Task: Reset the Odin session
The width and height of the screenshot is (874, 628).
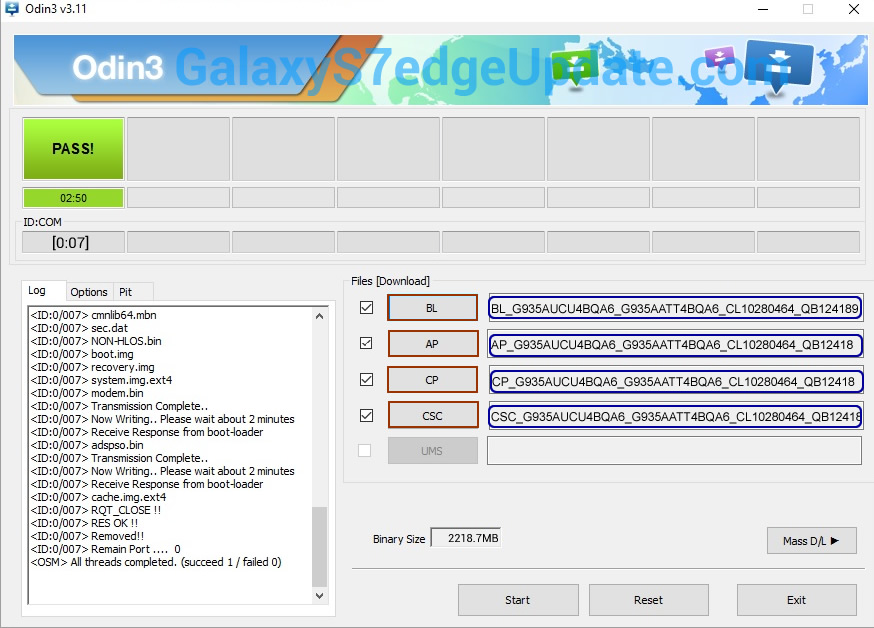Action: (648, 600)
